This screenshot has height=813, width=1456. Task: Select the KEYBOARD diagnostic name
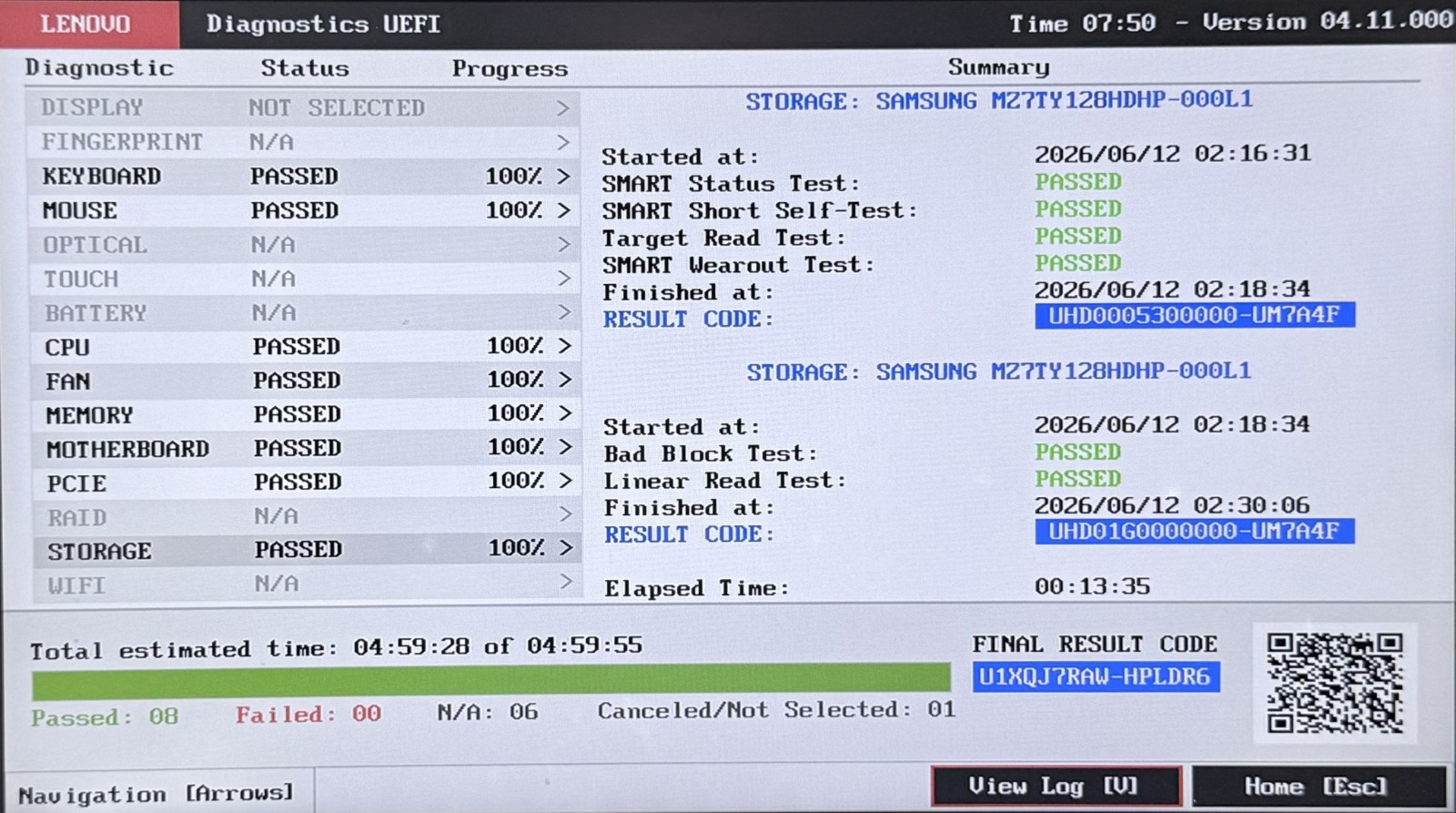(102, 177)
